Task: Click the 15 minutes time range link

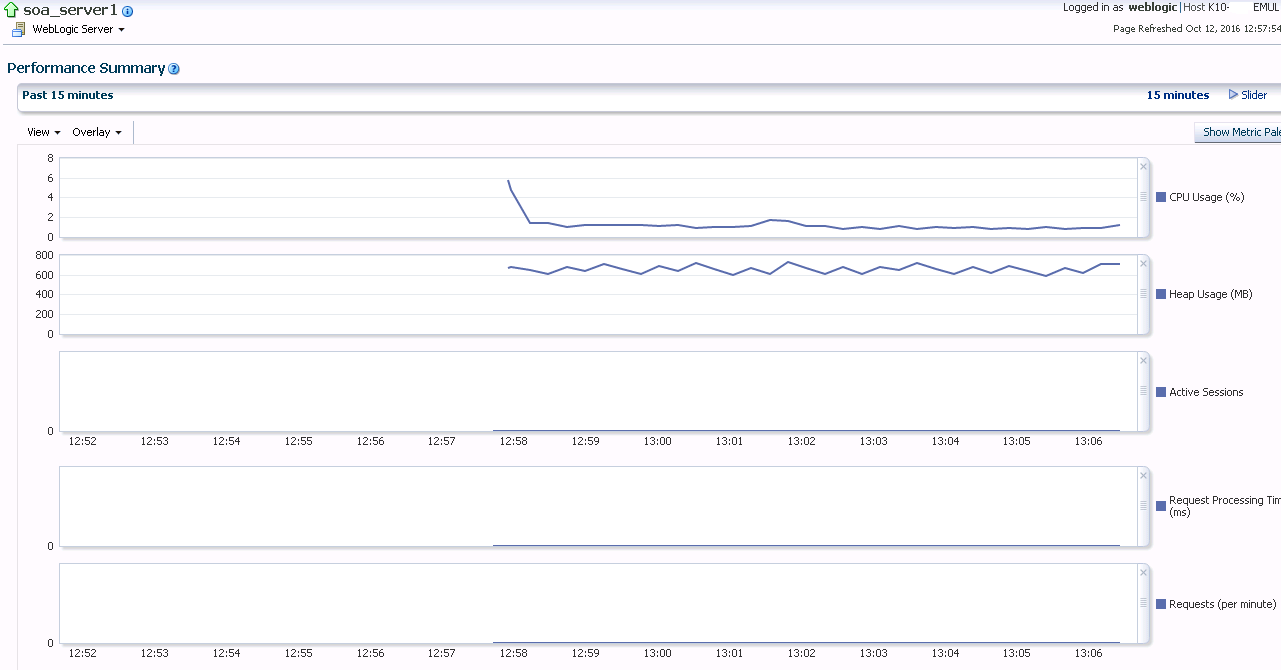Action: tap(1178, 95)
